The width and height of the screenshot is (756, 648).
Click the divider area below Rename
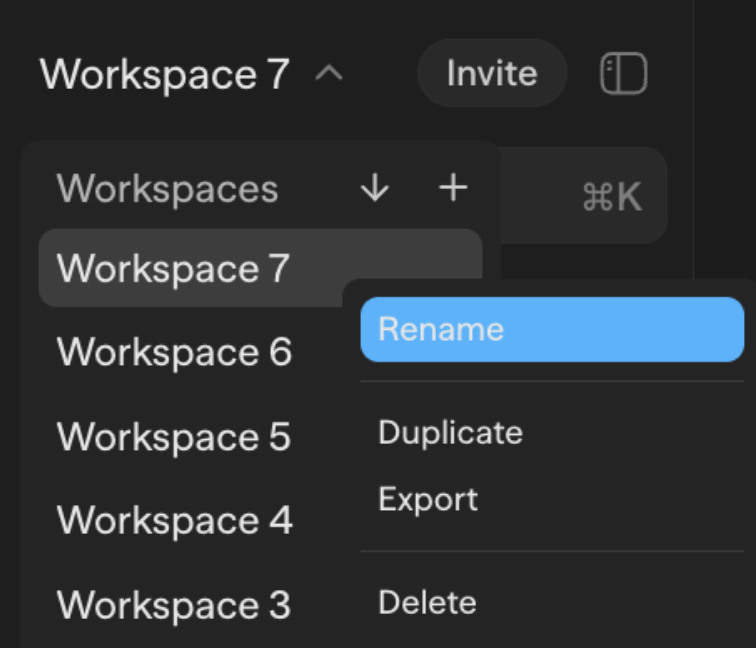pyautogui.click(x=552, y=381)
